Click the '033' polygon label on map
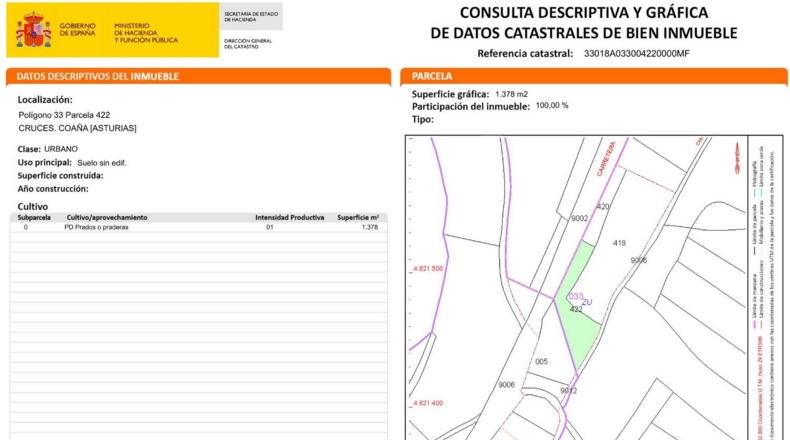This screenshot has height=440, width=790. coord(575,296)
